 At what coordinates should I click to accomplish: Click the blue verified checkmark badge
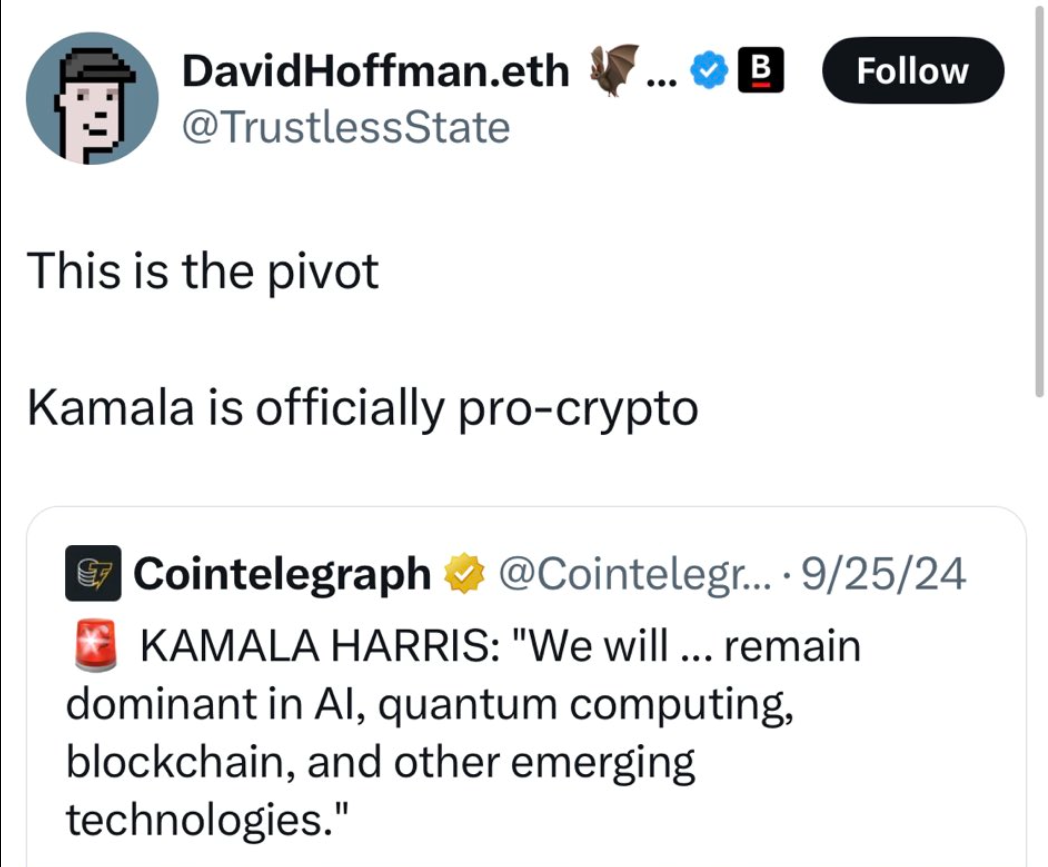pos(708,70)
